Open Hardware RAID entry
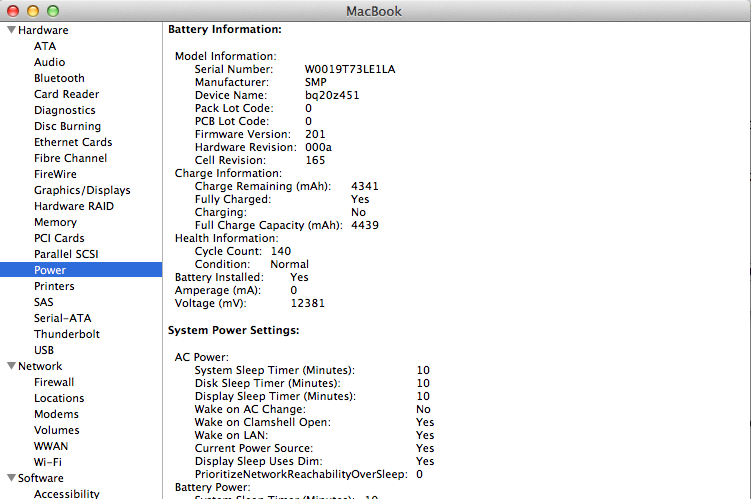The image size is (751, 499). pyautogui.click(x=74, y=206)
